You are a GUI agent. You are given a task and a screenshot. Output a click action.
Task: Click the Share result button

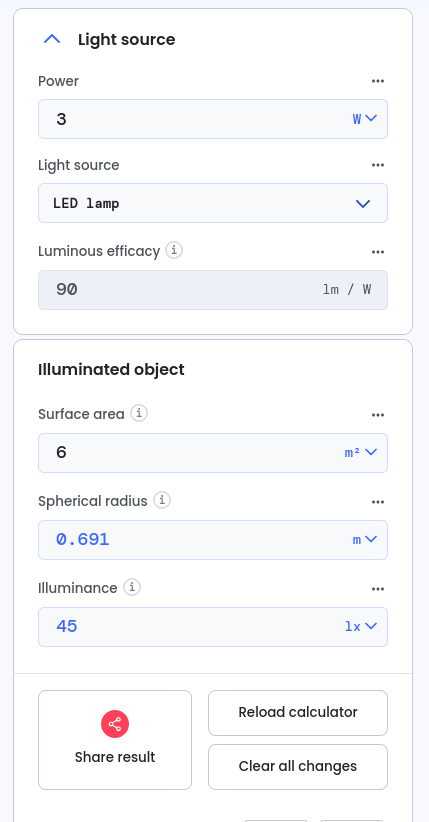tap(115, 740)
